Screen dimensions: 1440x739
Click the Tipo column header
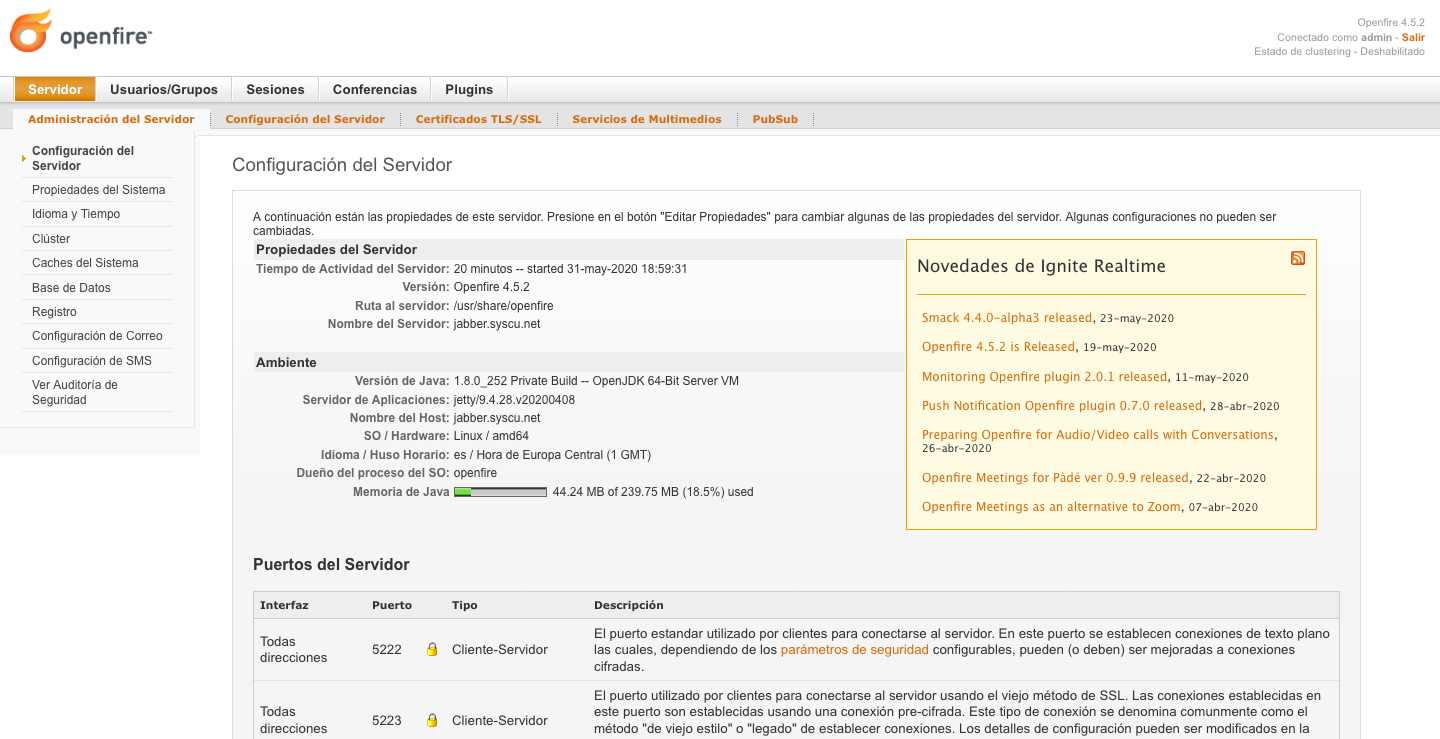[x=464, y=605]
